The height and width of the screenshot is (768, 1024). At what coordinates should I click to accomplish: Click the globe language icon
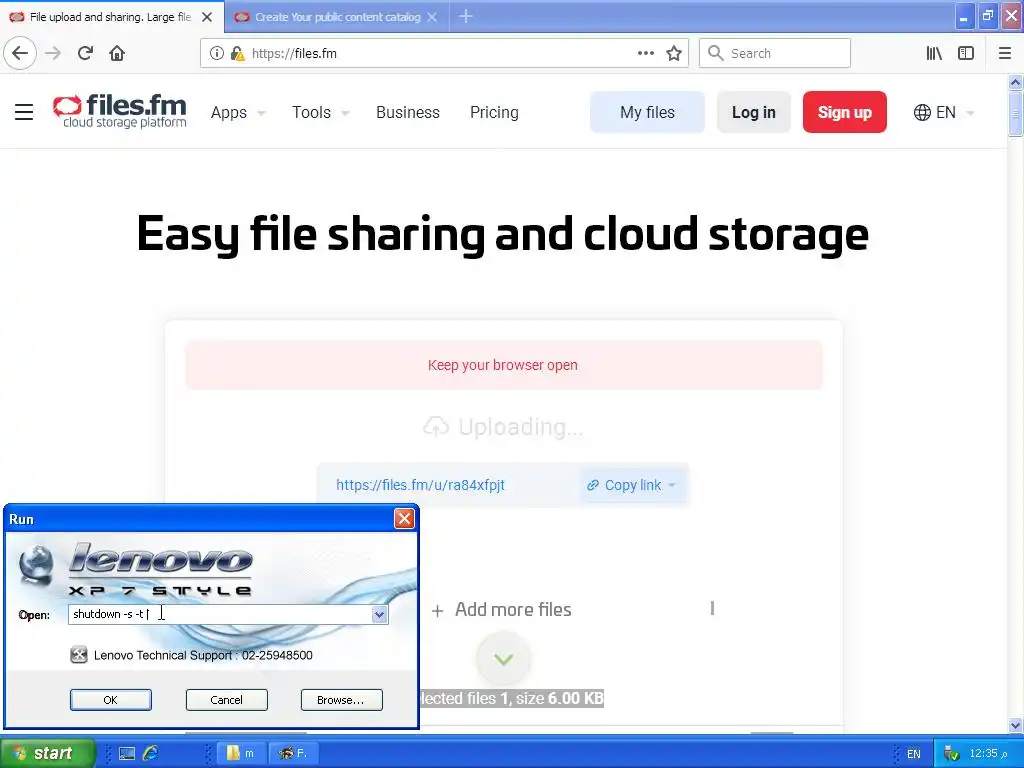click(x=922, y=112)
